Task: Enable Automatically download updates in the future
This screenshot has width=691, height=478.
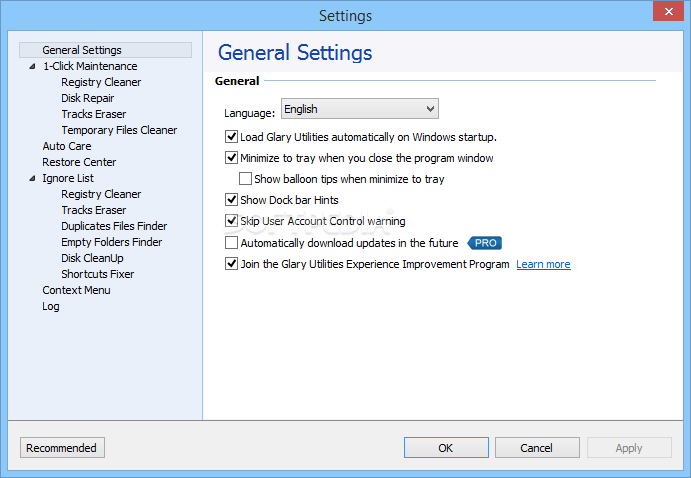Action: click(231, 243)
